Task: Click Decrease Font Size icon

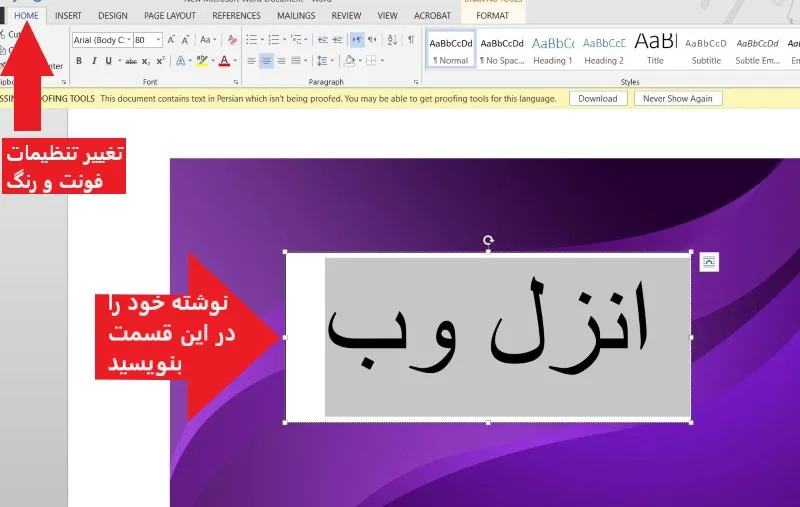Action: (186, 40)
